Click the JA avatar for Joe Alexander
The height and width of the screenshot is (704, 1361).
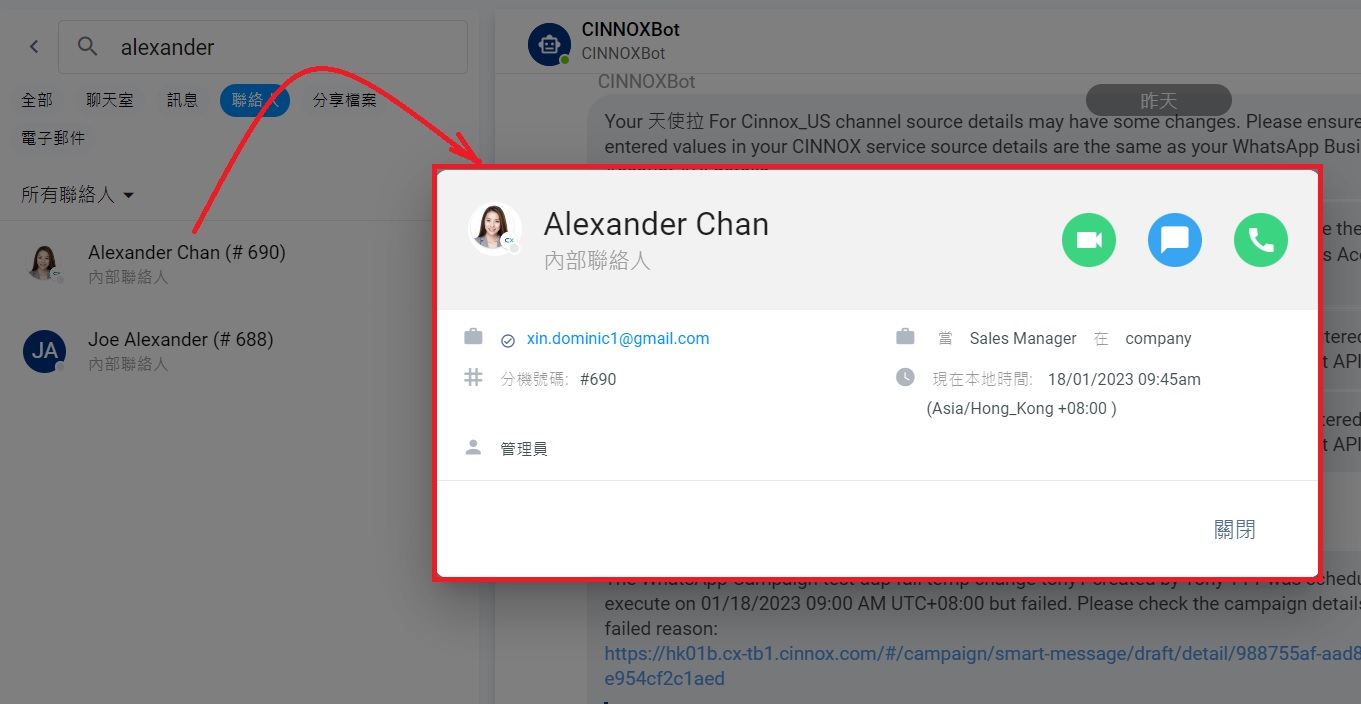tap(44, 351)
